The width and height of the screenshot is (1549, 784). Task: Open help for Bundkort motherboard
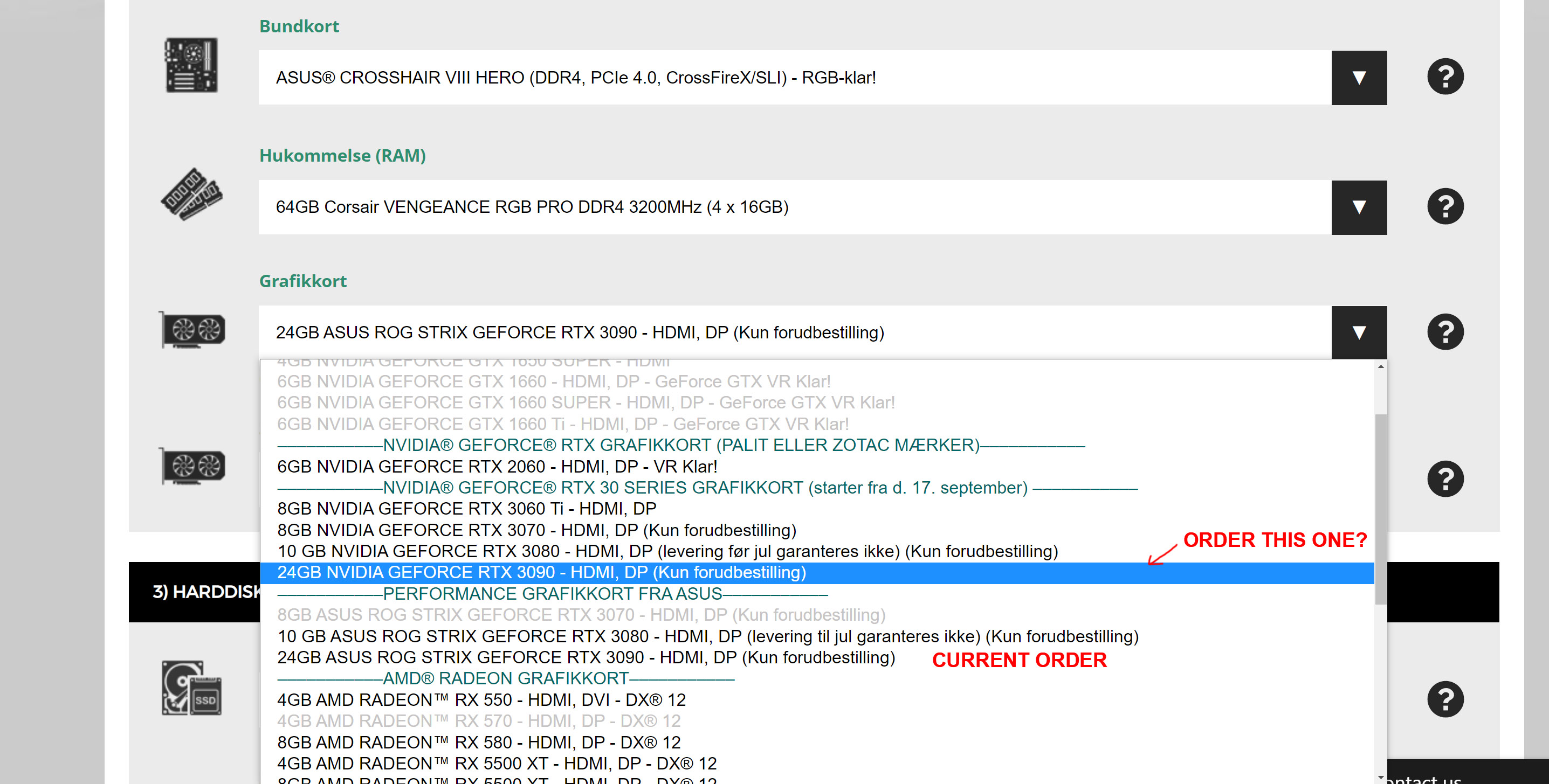[1445, 77]
